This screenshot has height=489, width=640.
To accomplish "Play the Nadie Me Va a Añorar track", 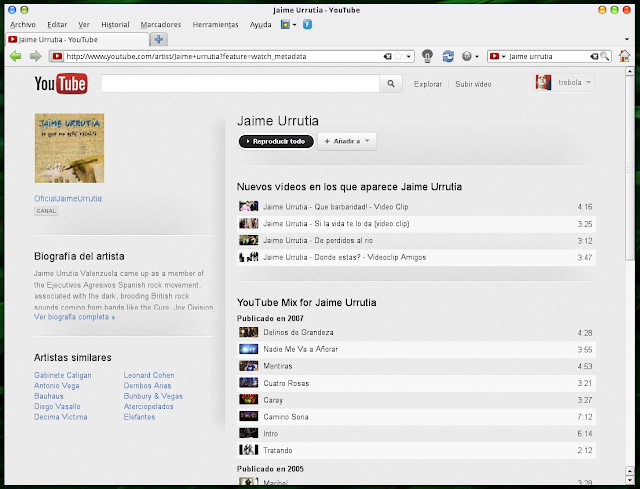I will pos(416,349).
